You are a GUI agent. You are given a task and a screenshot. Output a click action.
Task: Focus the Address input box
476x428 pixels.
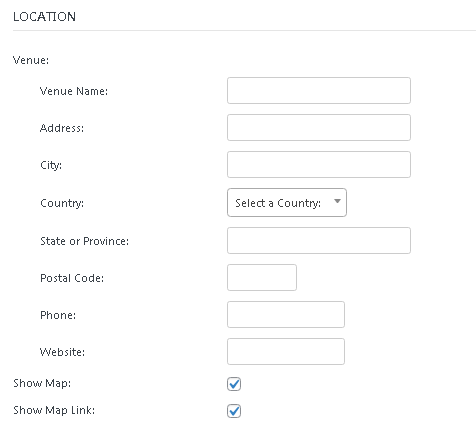pyautogui.click(x=319, y=128)
